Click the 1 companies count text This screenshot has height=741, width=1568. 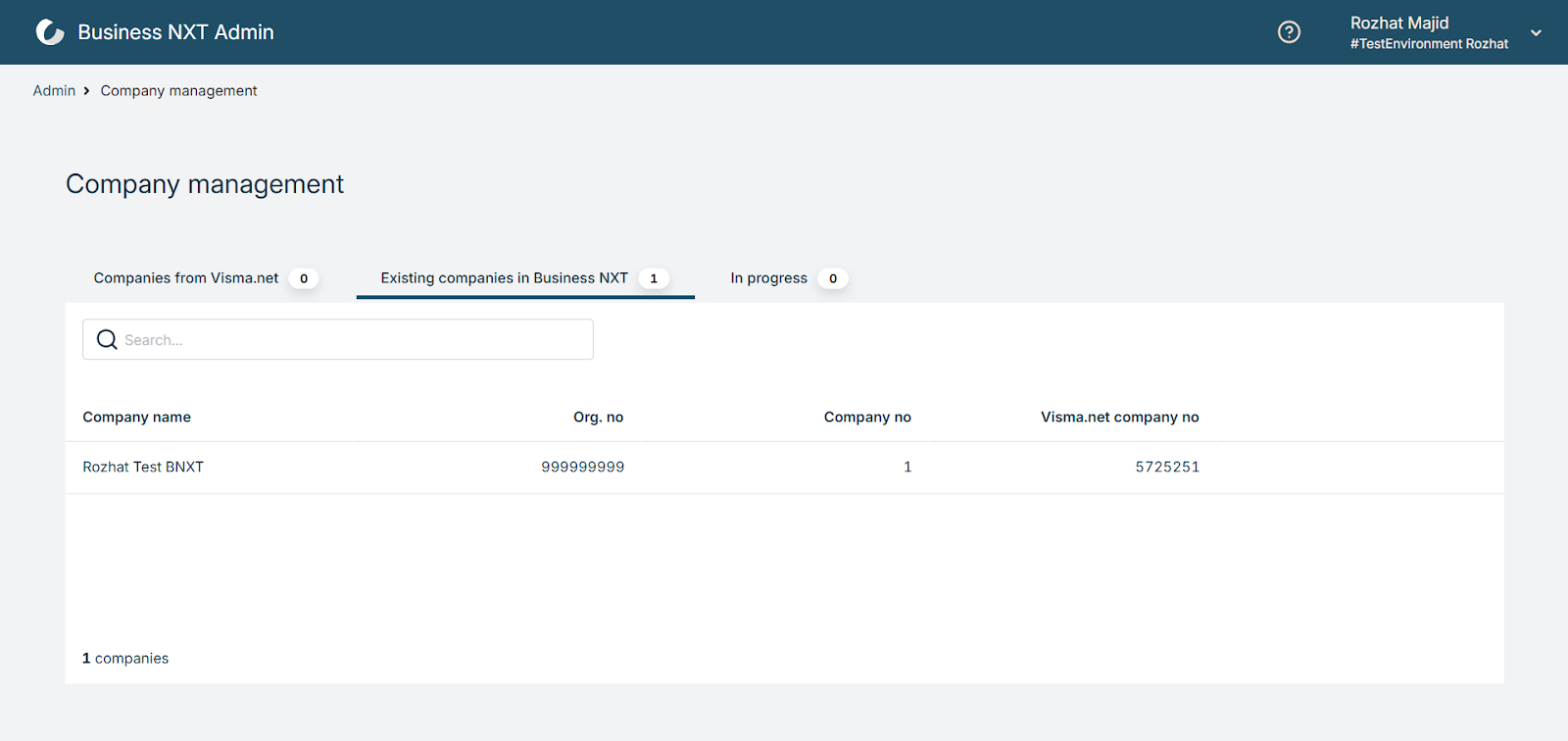click(x=125, y=659)
